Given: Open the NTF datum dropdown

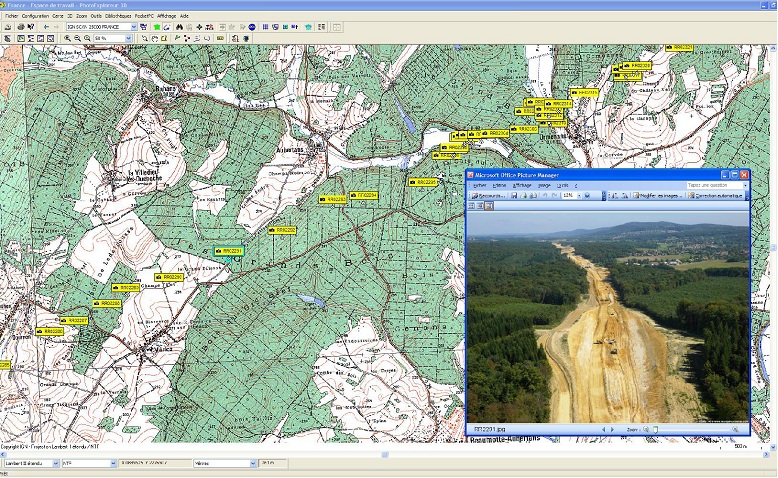Looking at the screenshot, I should click(x=113, y=463).
